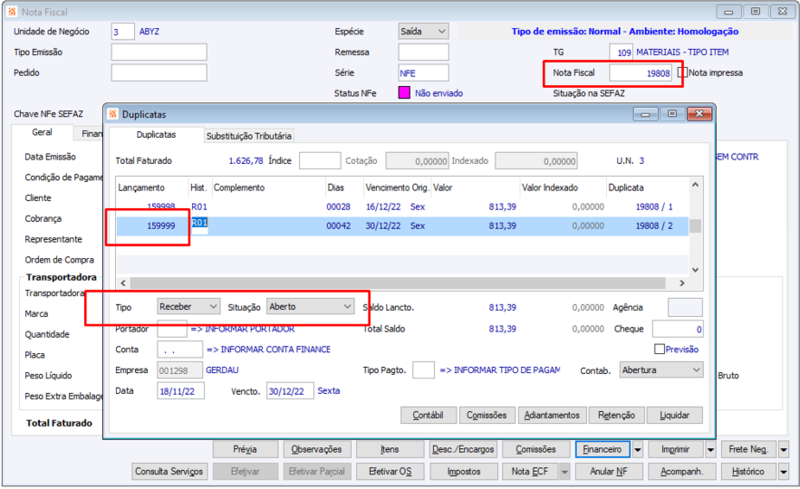Click the Nota Fiscal window app icon
This screenshot has width=800, height=489.
click(12, 11)
